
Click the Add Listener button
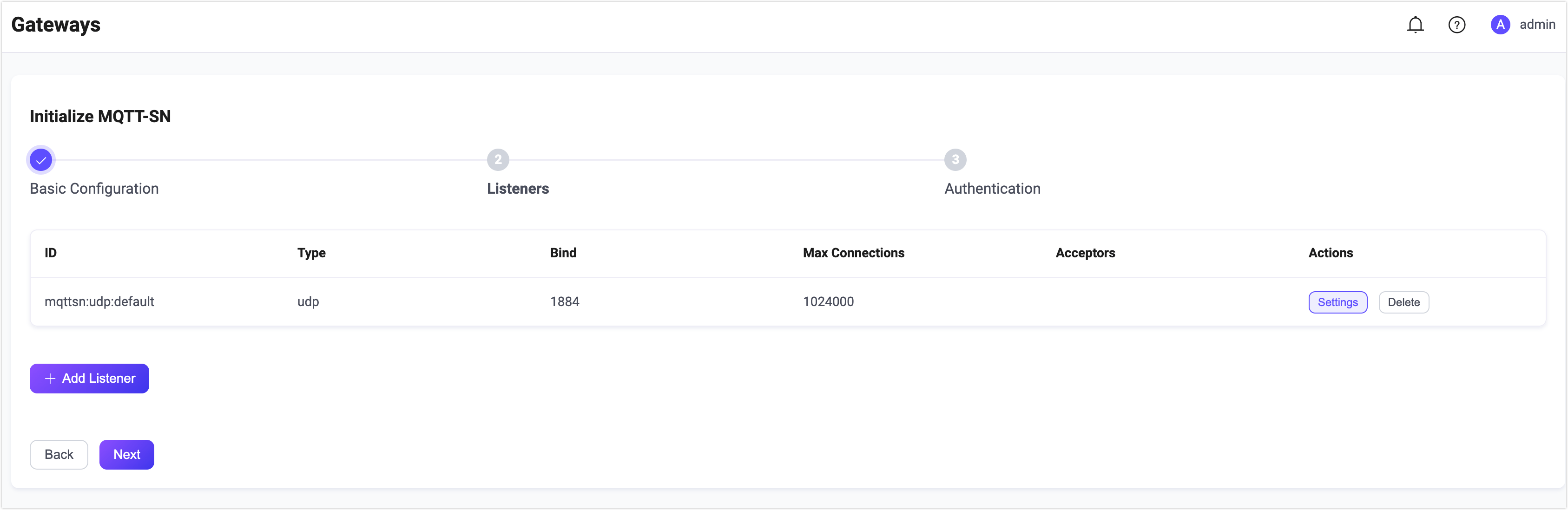pyautogui.click(x=90, y=379)
